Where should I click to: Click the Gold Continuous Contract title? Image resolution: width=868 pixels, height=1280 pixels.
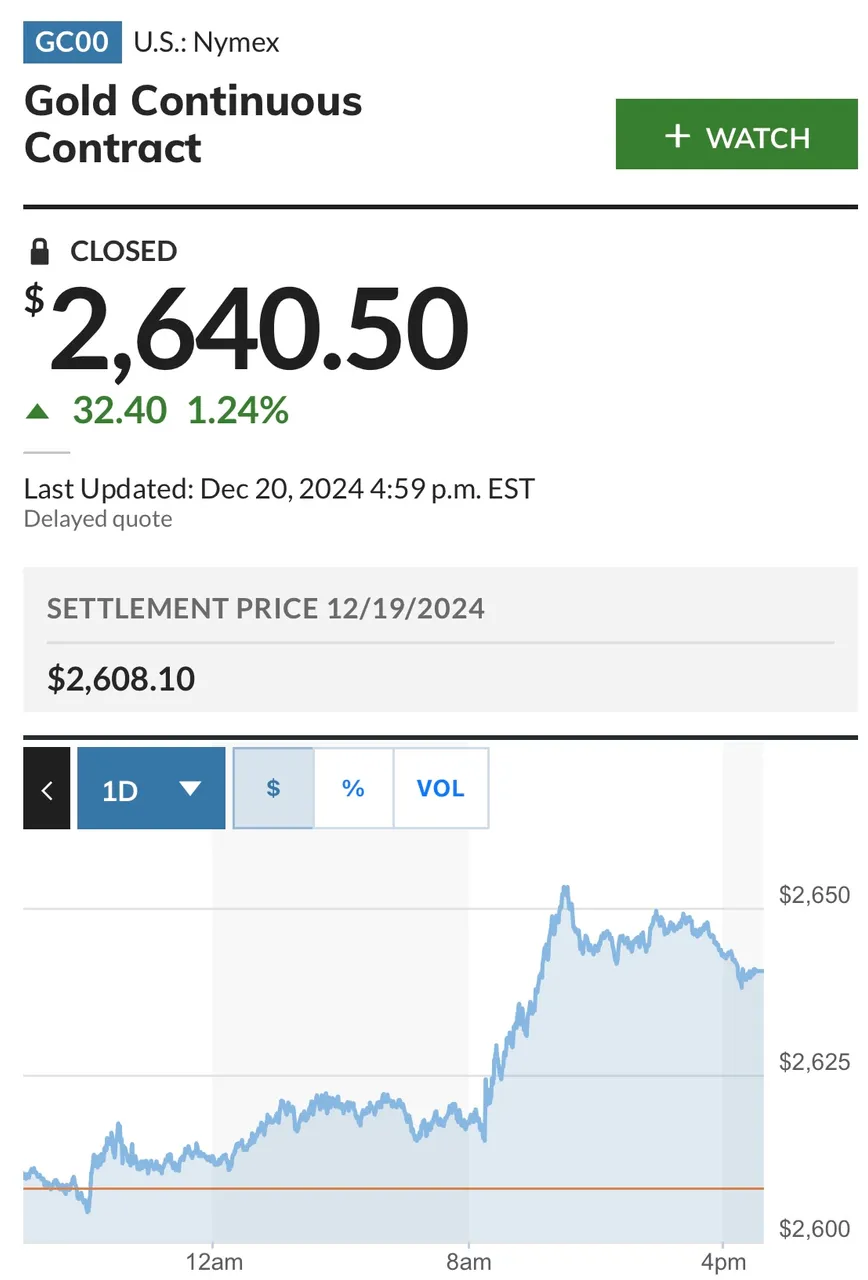(193, 124)
